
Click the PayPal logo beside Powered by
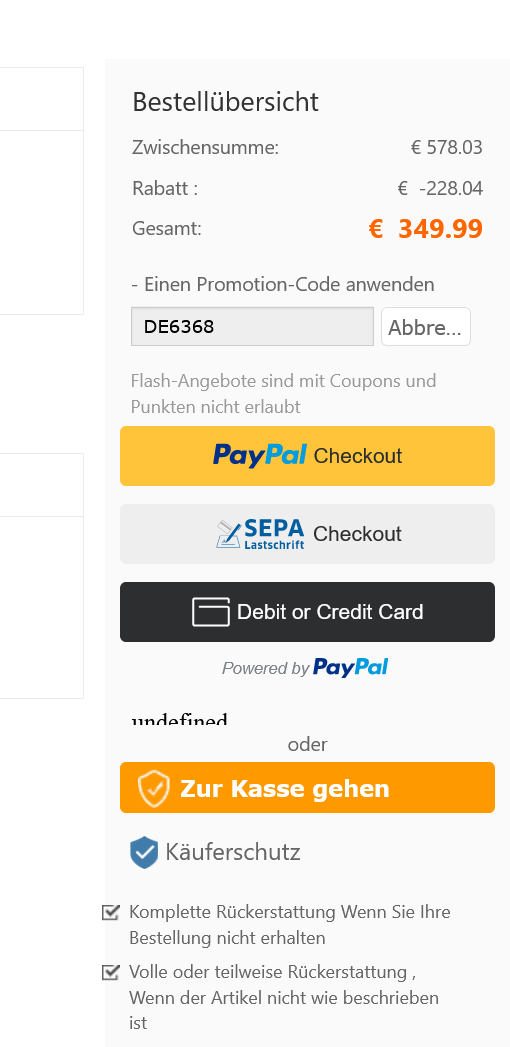350,667
